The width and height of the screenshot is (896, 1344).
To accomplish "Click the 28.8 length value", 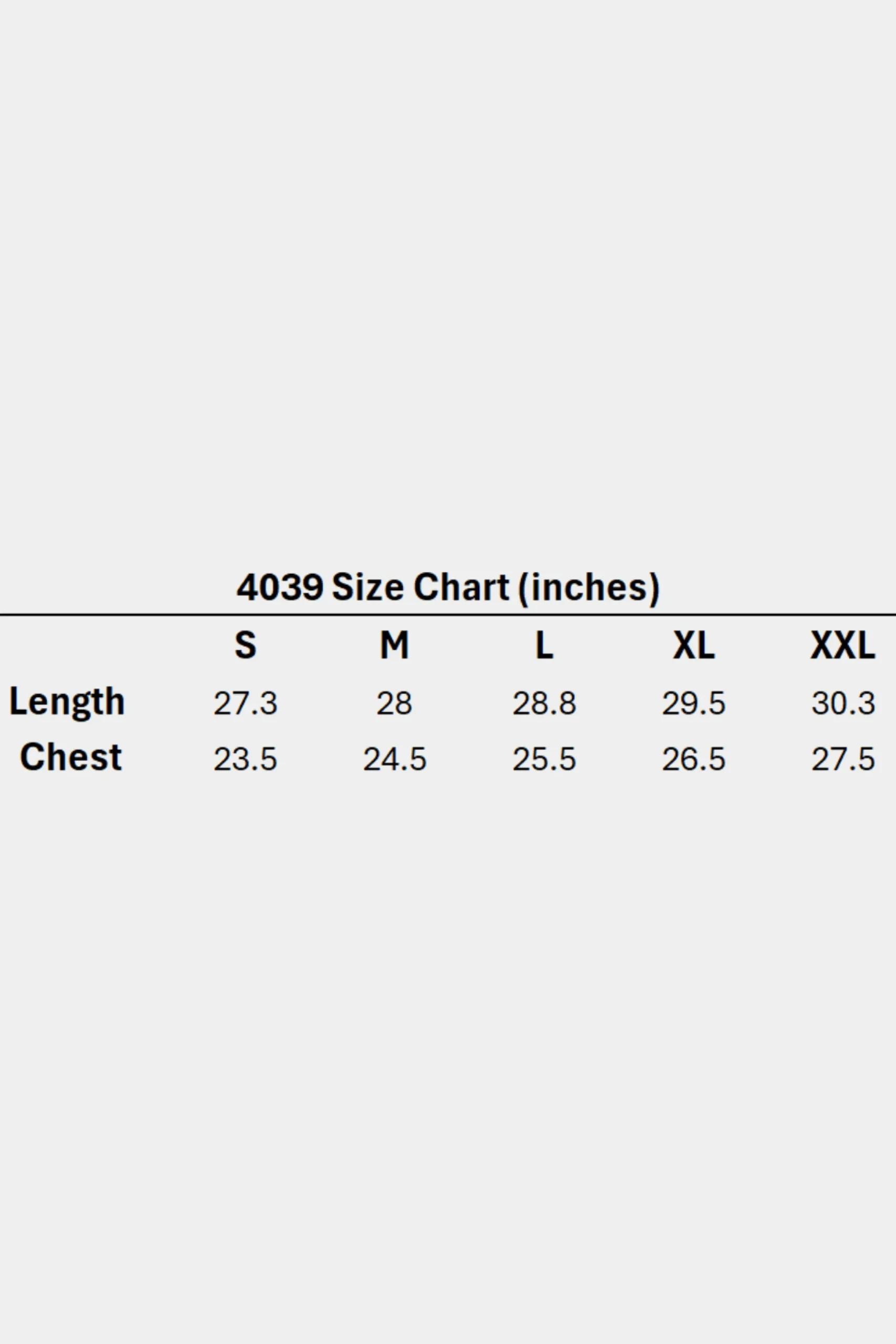I will 544,703.
